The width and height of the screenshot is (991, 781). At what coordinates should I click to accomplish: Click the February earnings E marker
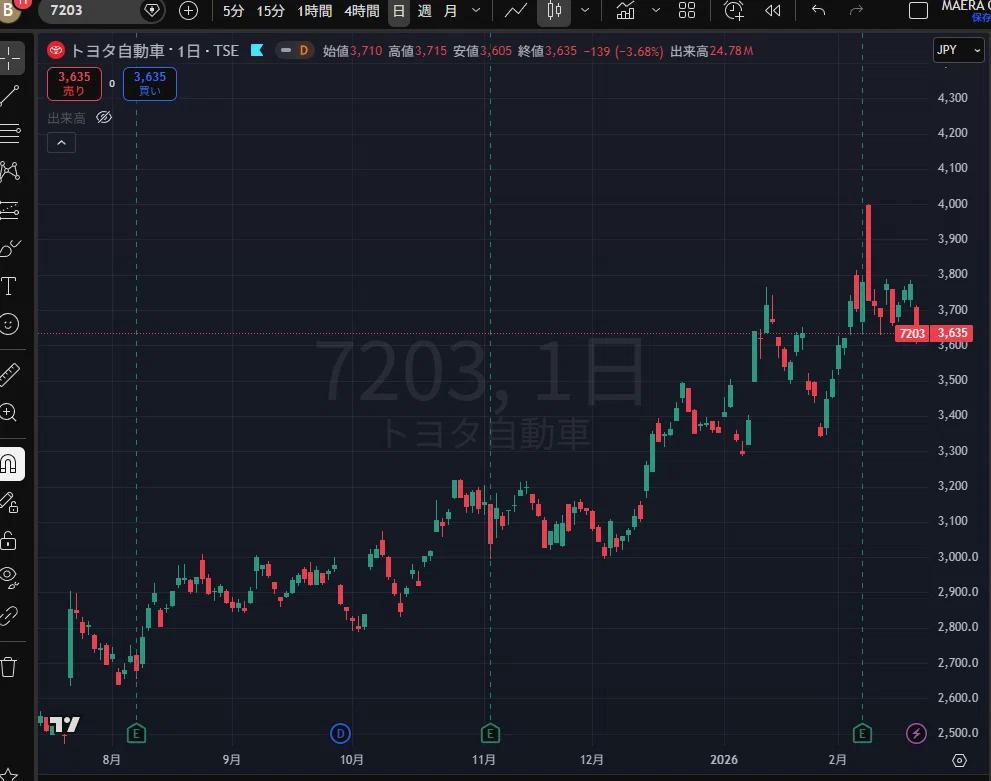(x=862, y=734)
